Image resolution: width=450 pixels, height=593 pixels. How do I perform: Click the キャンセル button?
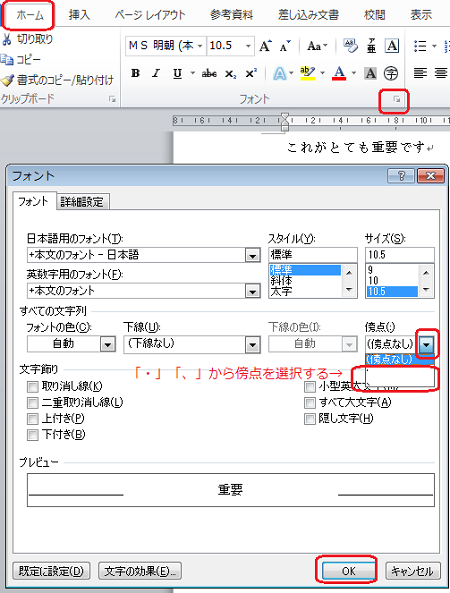pyautogui.click(x=412, y=571)
